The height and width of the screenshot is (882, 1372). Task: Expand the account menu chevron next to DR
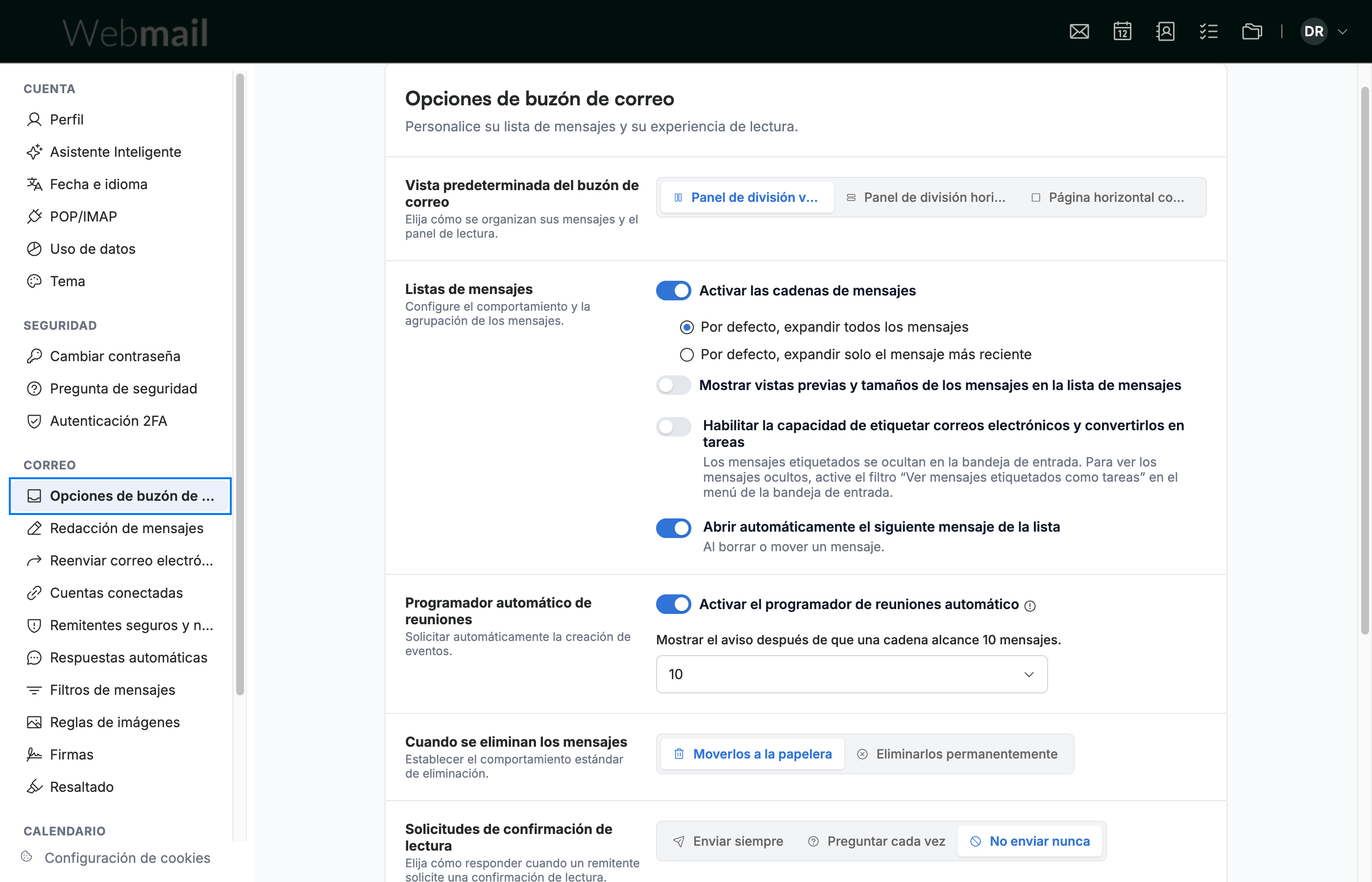point(1342,31)
